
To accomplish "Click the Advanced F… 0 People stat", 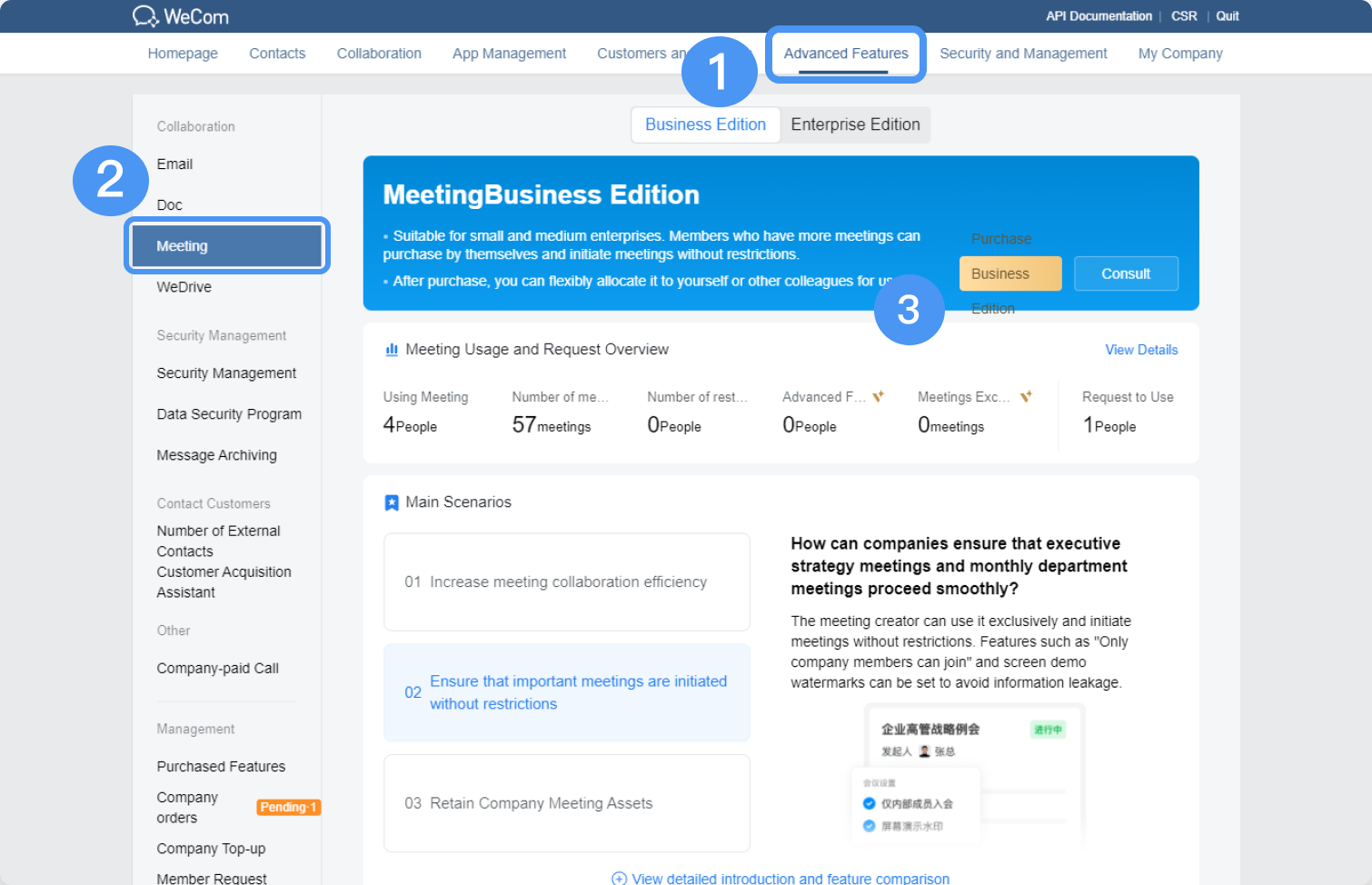I will [833, 413].
